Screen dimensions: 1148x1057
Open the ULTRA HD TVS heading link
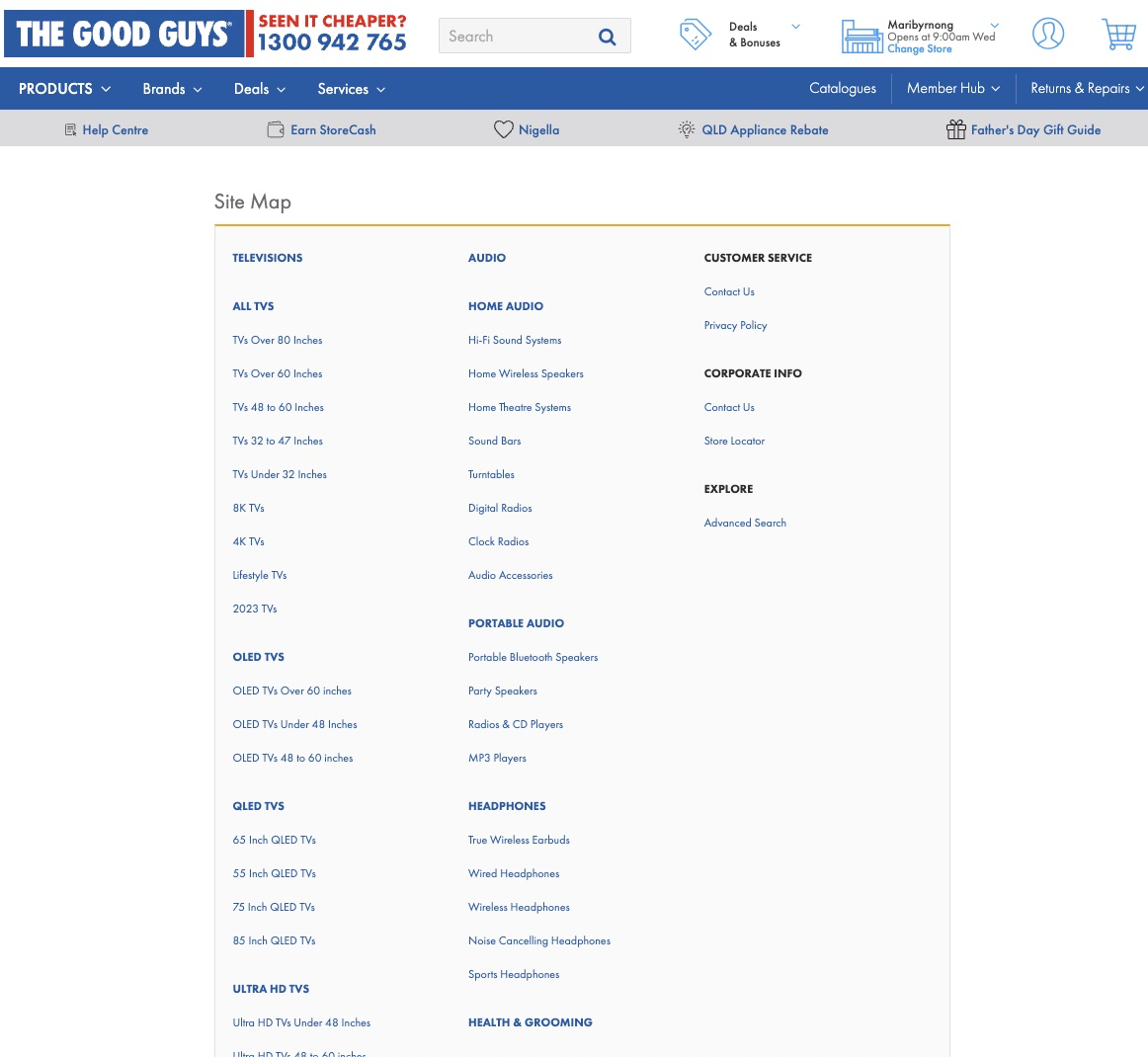point(271,989)
